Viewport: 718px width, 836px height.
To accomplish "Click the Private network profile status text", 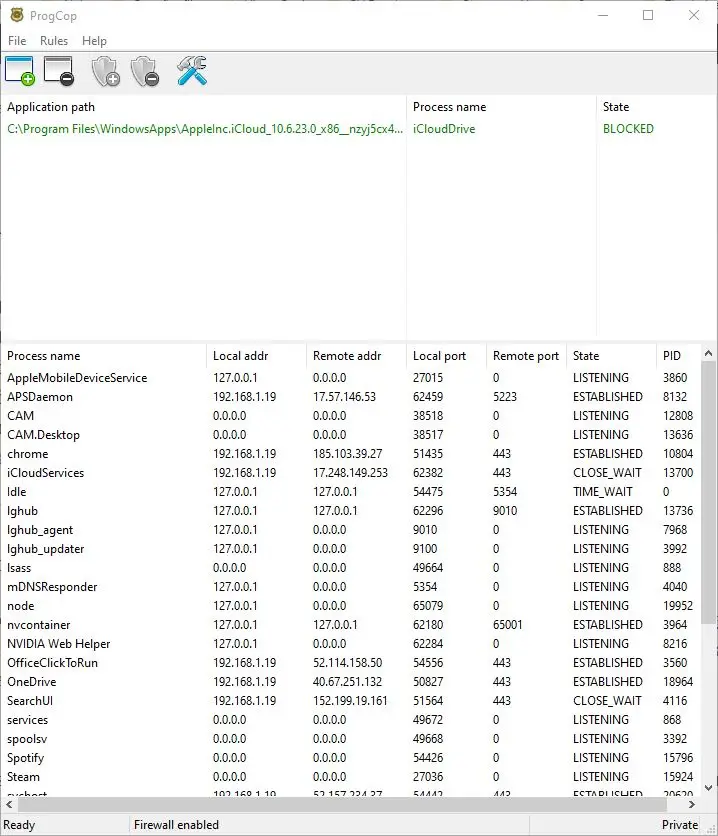I will click(680, 825).
